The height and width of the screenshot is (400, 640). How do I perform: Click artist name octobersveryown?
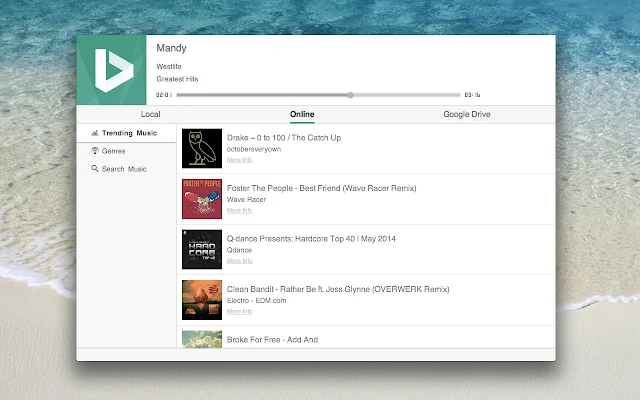(x=254, y=149)
